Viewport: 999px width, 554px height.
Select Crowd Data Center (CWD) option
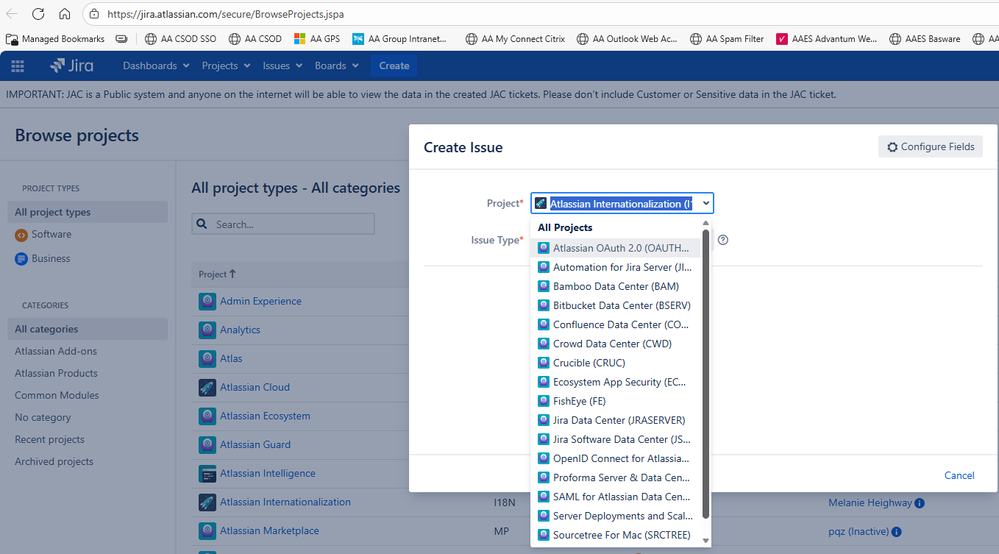[615, 343]
